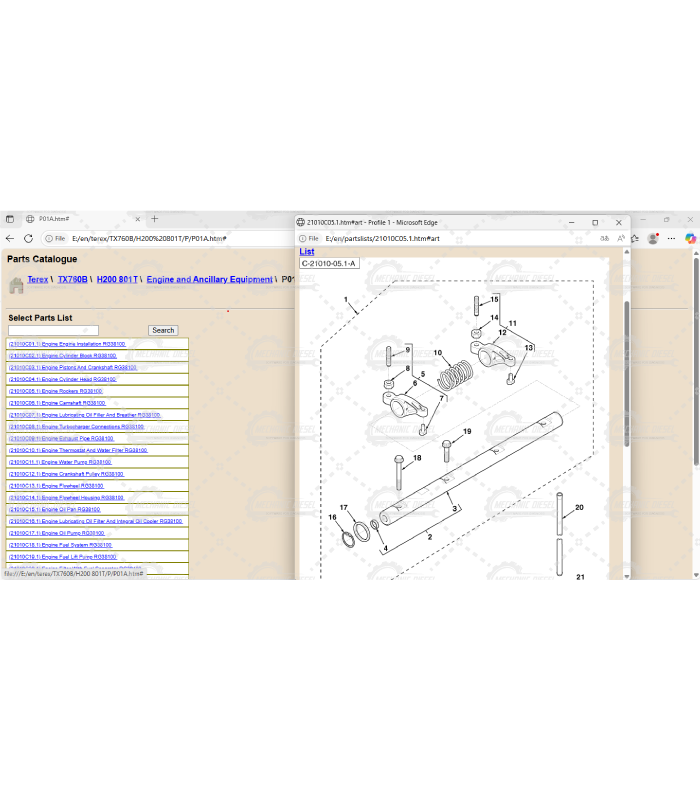Go to TX760B breadcrumb link

[73, 280]
